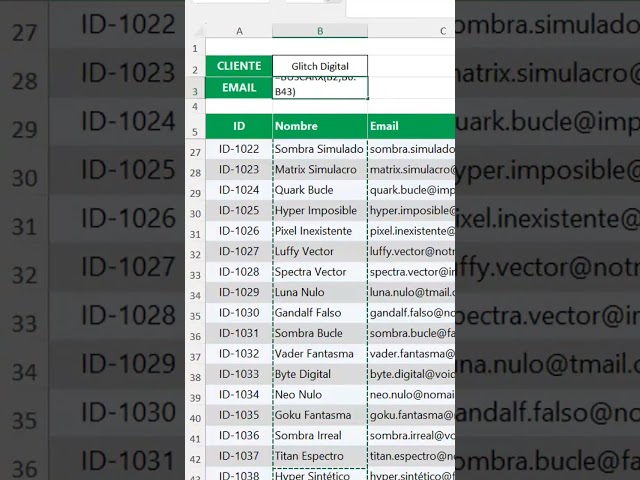The image size is (640, 480).
Task: Click name cell Luffy Vector
Action: coord(320,251)
